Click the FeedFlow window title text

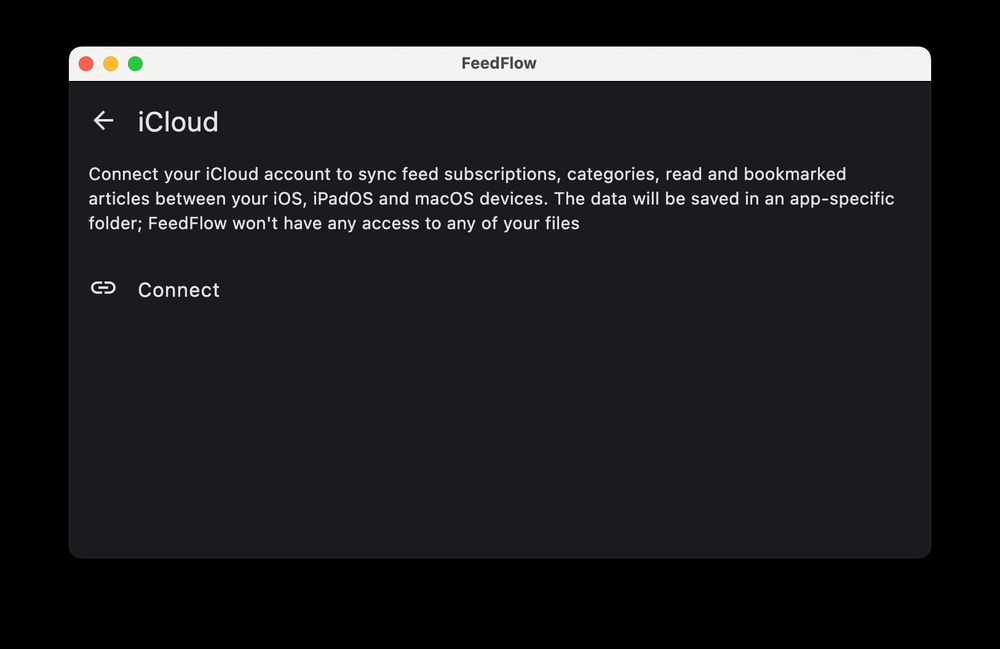tap(499, 63)
